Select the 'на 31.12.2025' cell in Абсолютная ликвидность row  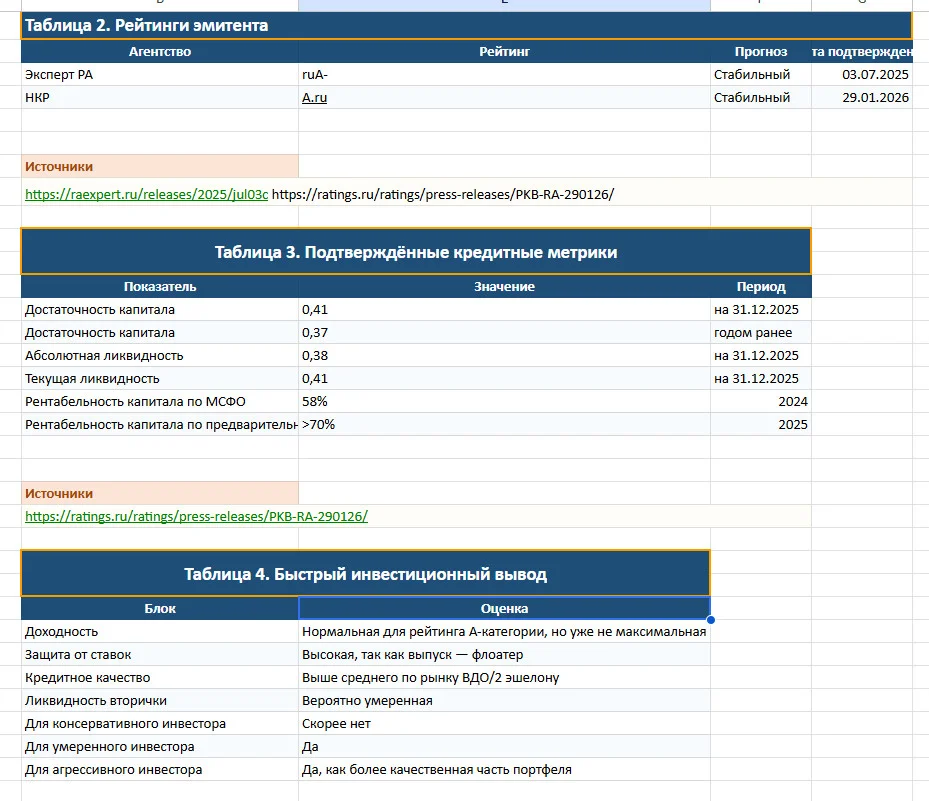tap(761, 355)
